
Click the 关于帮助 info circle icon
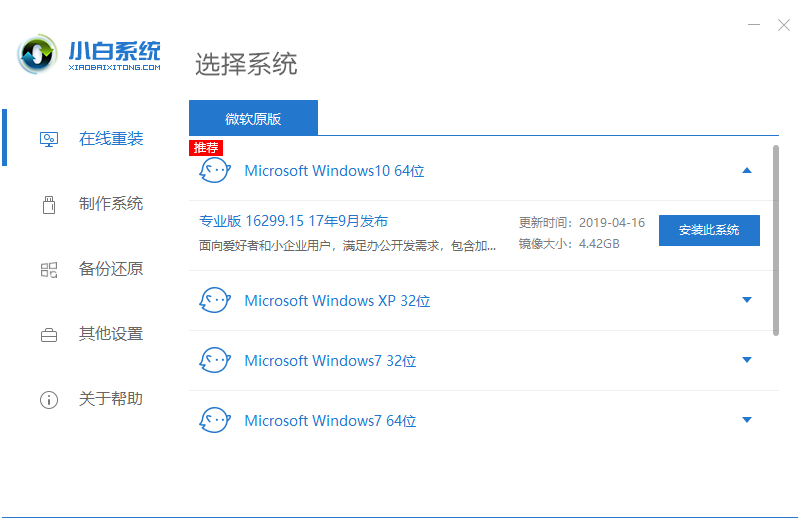point(48,399)
